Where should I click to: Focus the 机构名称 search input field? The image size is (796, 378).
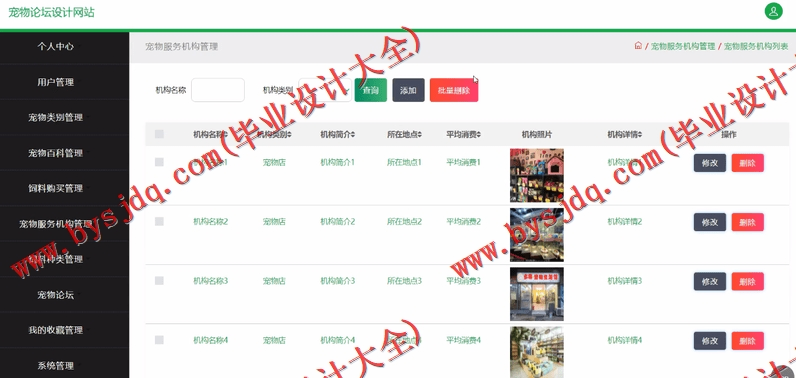pyautogui.click(x=218, y=90)
